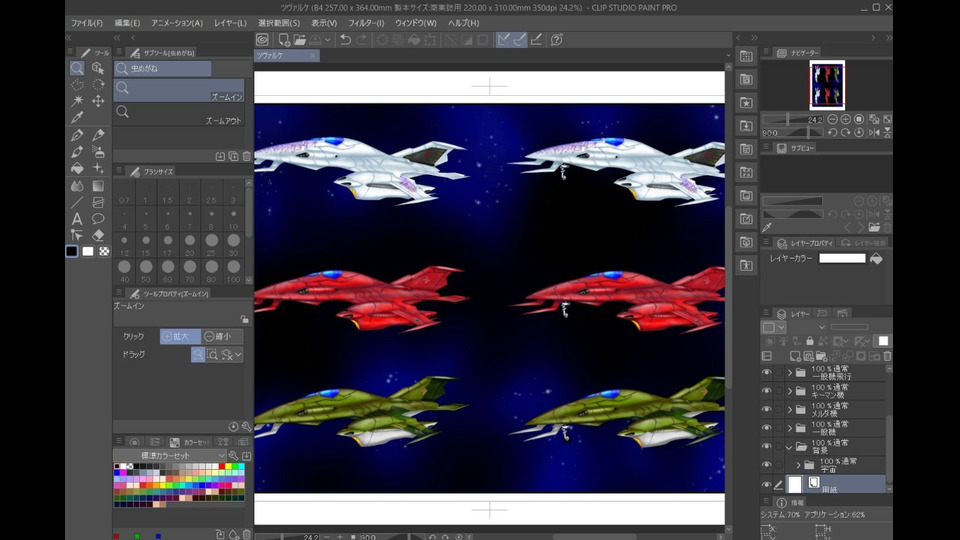The height and width of the screenshot is (540, 960).
Task: Select the Airbrush tool
Action: click(98, 151)
